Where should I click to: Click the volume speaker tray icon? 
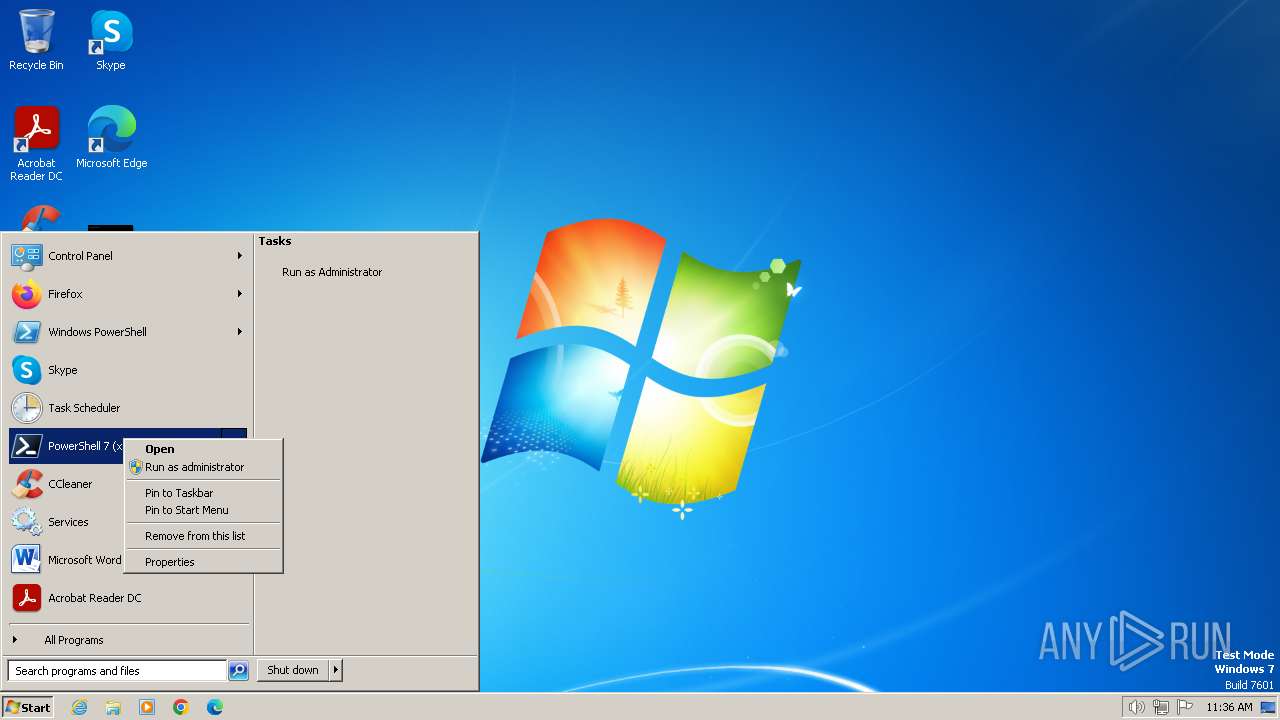[x=1136, y=707]
